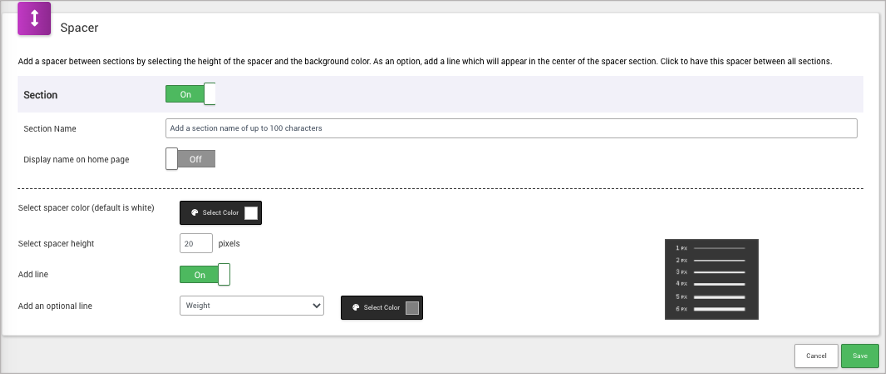Click the line weight preview image
Image resolution: width=886 pixels, height=374 pixels.
[712, 279]
